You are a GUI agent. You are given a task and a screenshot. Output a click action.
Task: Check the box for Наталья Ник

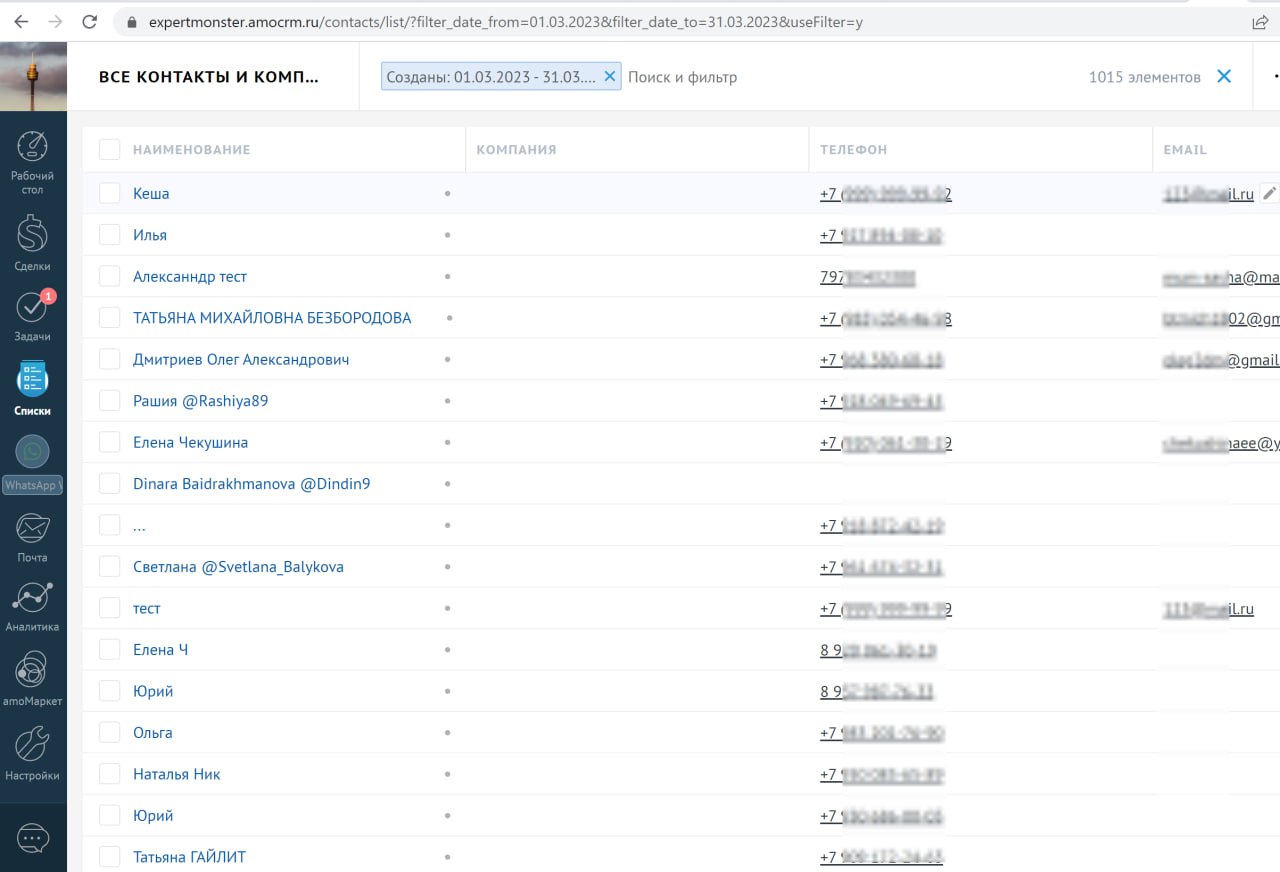click(109, 774)
